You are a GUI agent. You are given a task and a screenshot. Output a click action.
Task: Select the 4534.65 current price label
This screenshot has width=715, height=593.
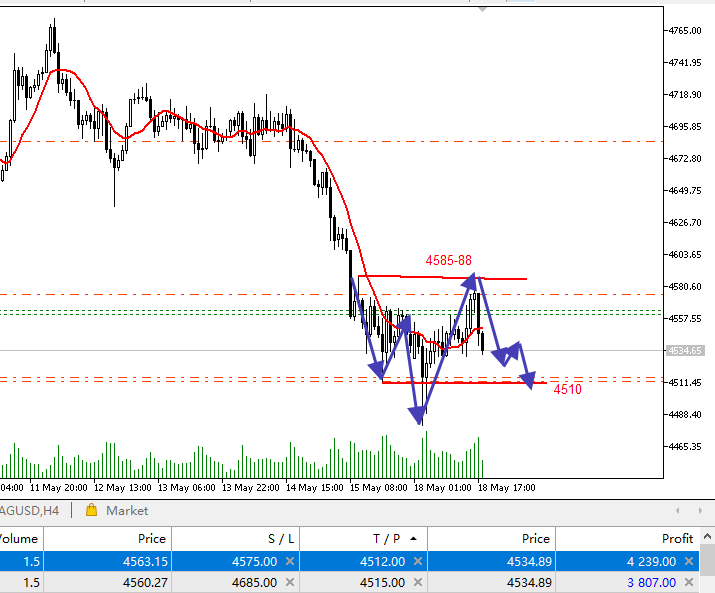click(x=685, y=350)
